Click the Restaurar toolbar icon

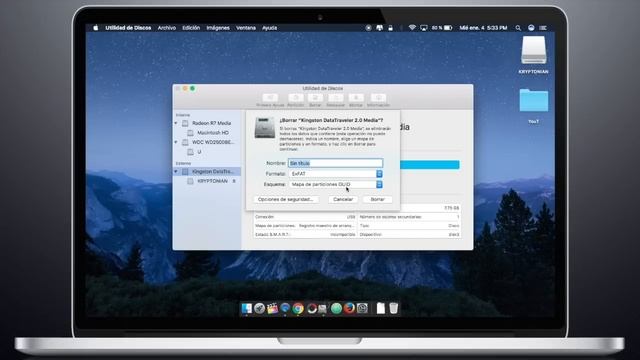click(x=336, y=98)
